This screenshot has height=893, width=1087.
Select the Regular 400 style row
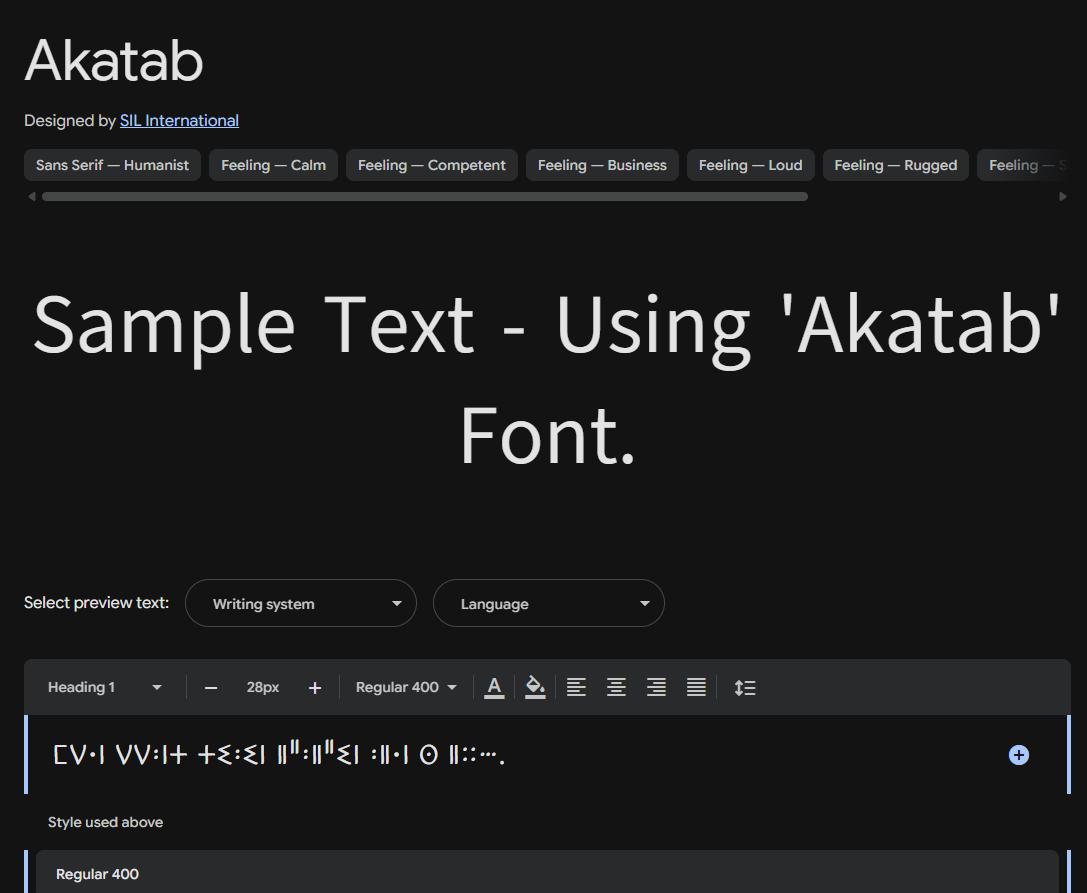(x=547, y=874)
